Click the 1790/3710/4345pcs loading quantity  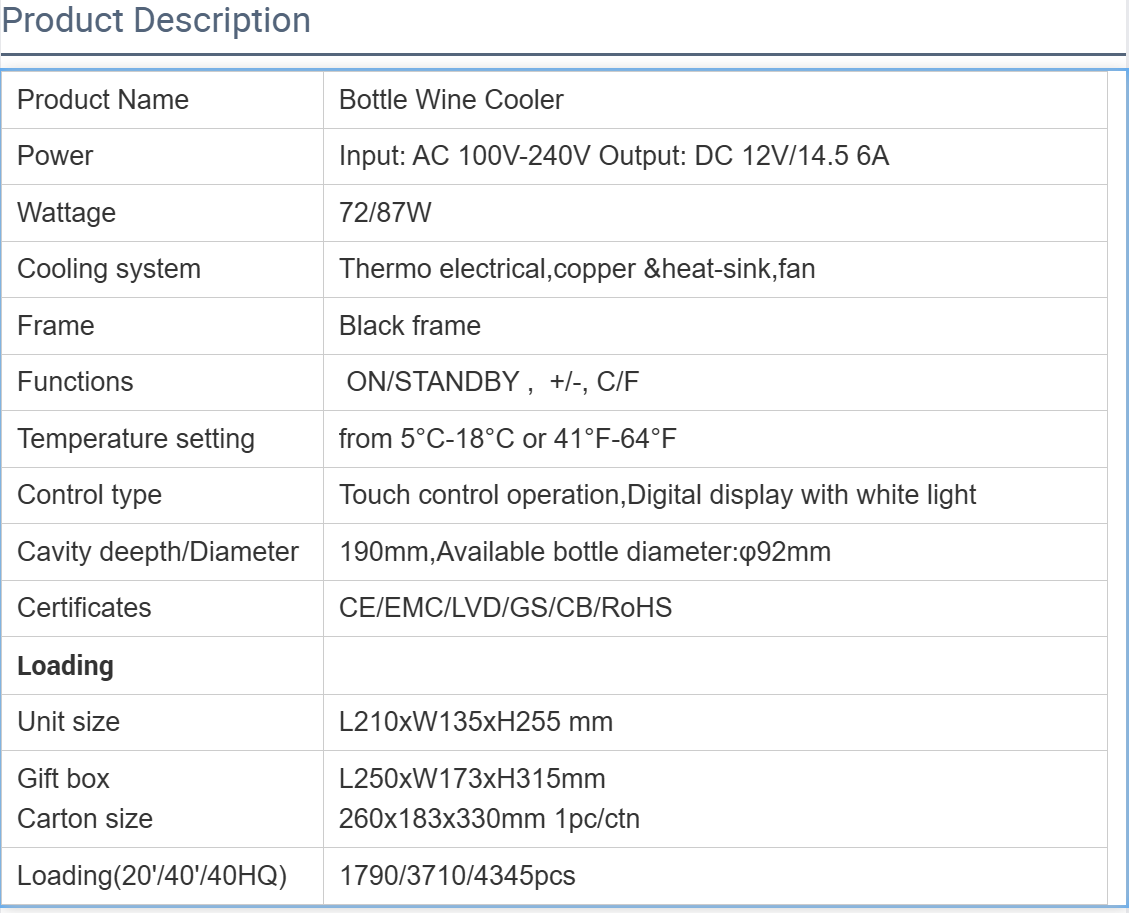coord(457,877)
